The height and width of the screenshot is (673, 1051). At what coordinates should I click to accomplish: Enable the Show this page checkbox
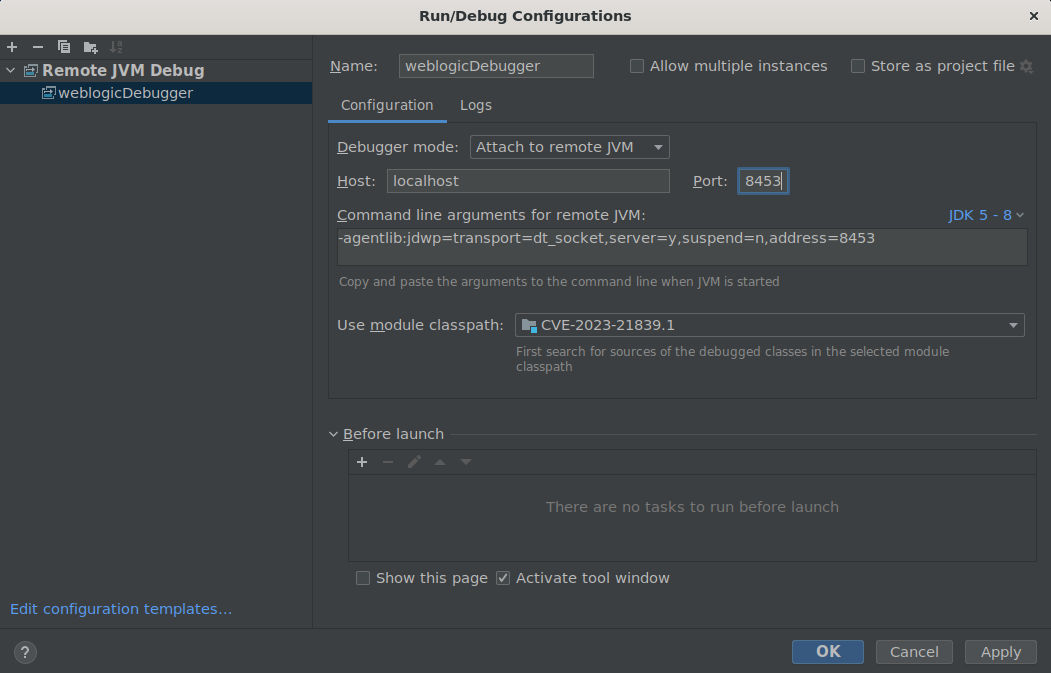point(363,578)
